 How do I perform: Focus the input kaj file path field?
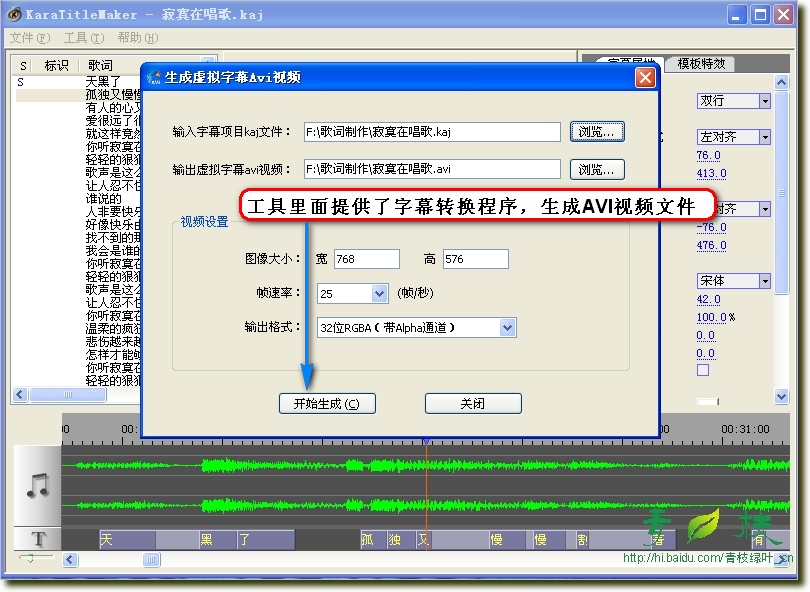pos(432,132)
